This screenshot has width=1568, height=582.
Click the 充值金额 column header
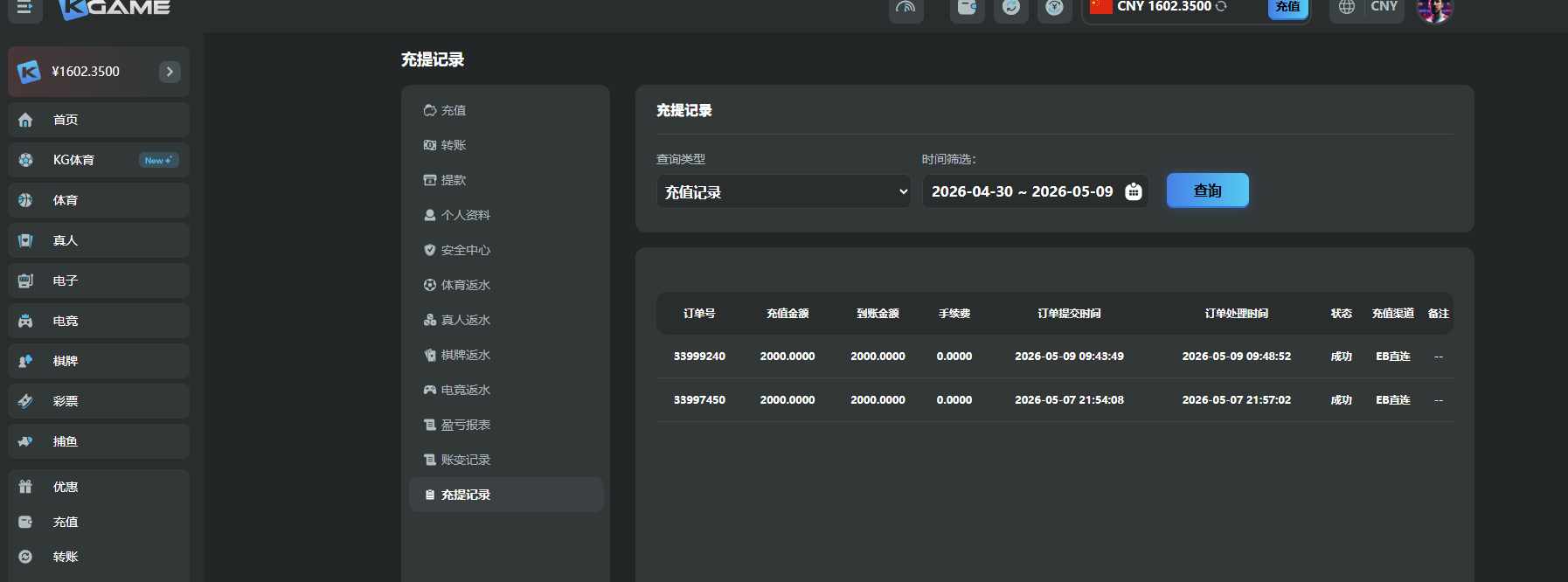[x=787, y=314]
